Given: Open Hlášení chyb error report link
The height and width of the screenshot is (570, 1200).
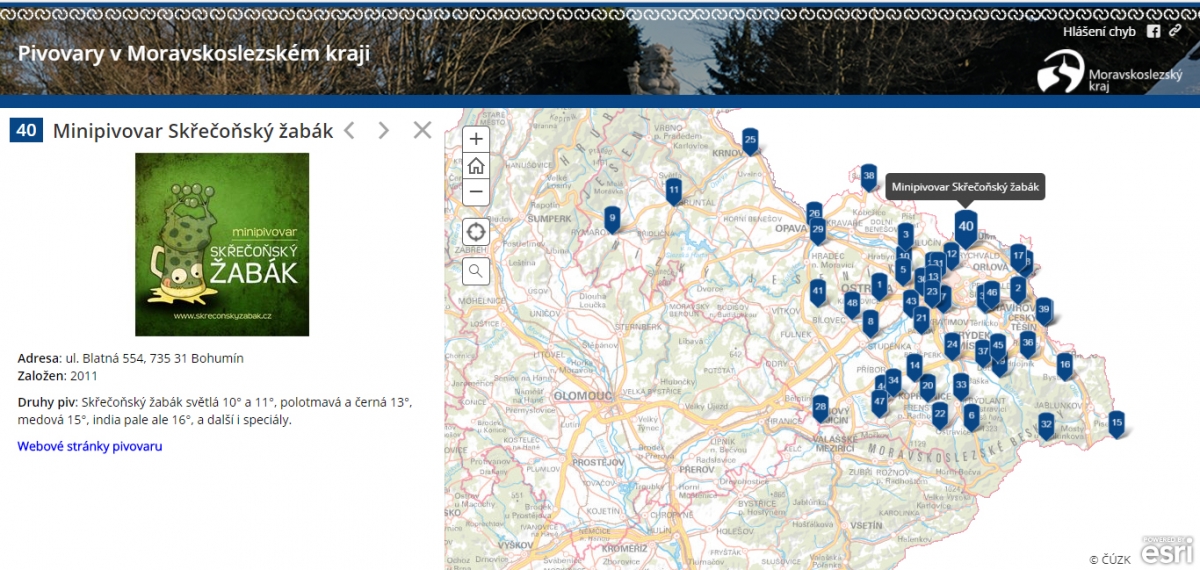Looking at the screenshot, I should (1099, 32).
